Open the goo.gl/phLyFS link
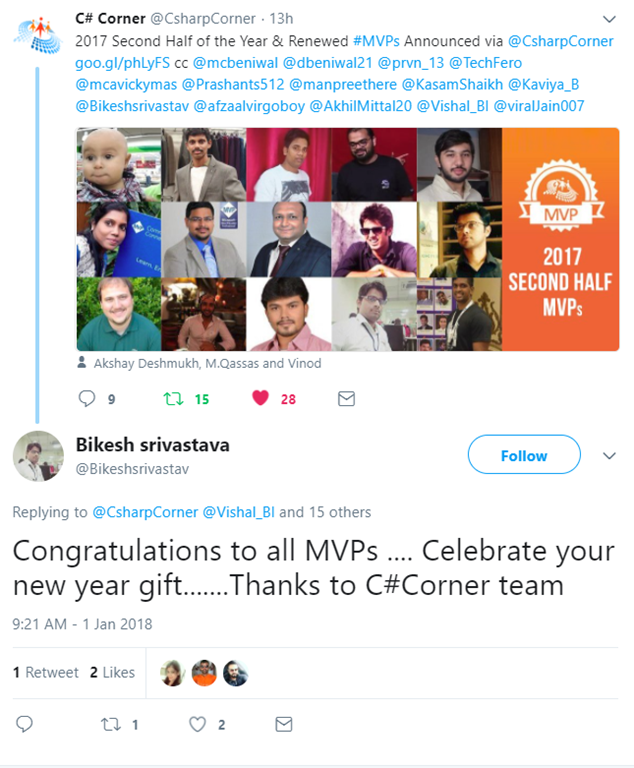634x768 pixels. tap(116, 63)
